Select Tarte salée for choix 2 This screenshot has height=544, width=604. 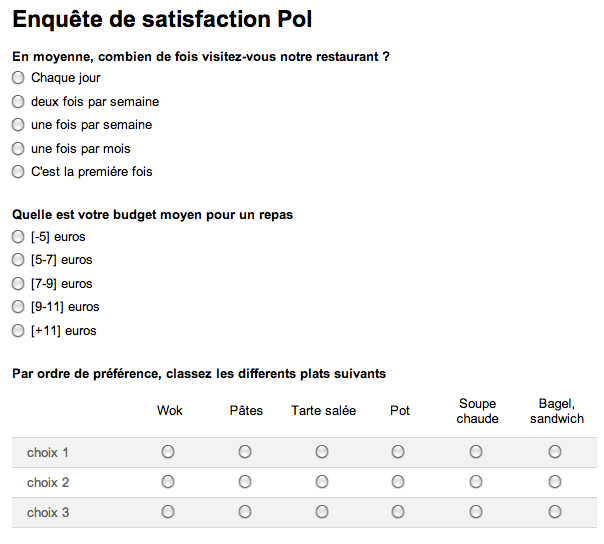pyautogui.click(x=322, y=482)
